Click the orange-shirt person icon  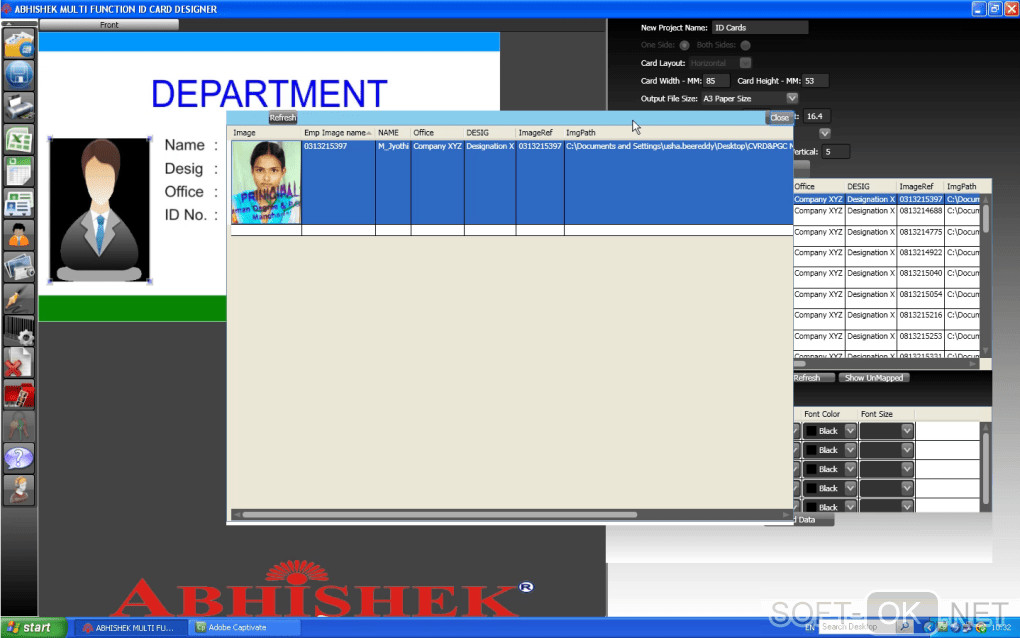click(19, 235)
